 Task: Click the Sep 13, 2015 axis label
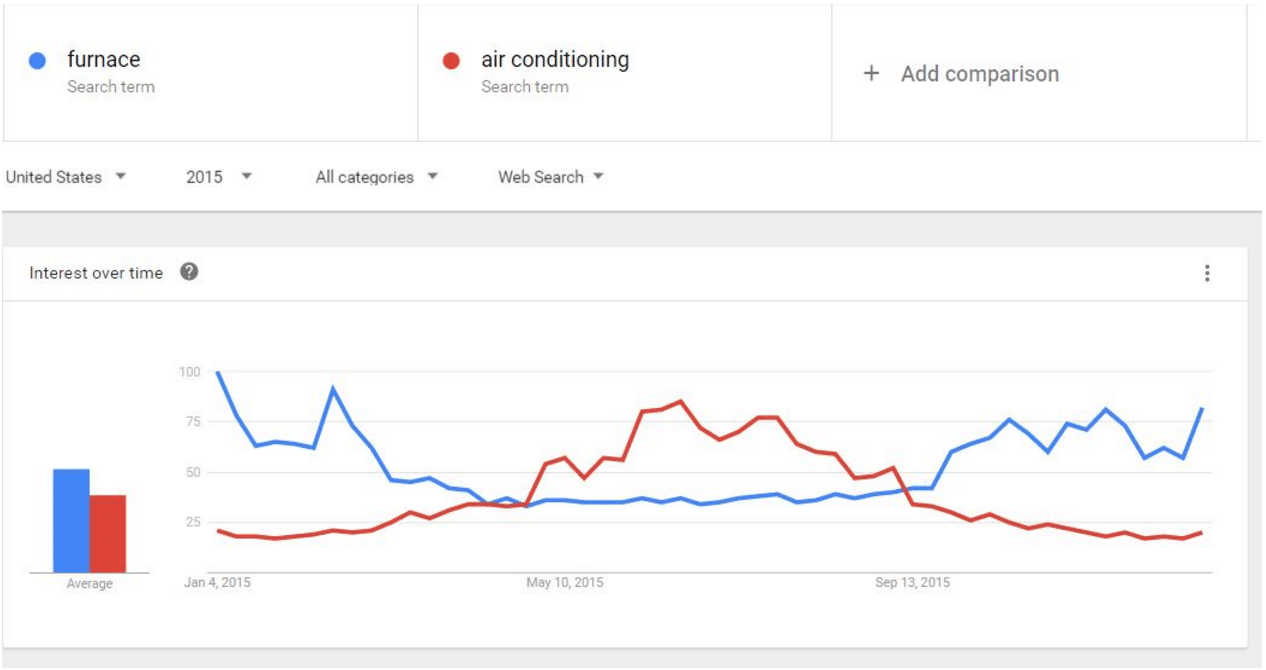(x=912, y=582)
